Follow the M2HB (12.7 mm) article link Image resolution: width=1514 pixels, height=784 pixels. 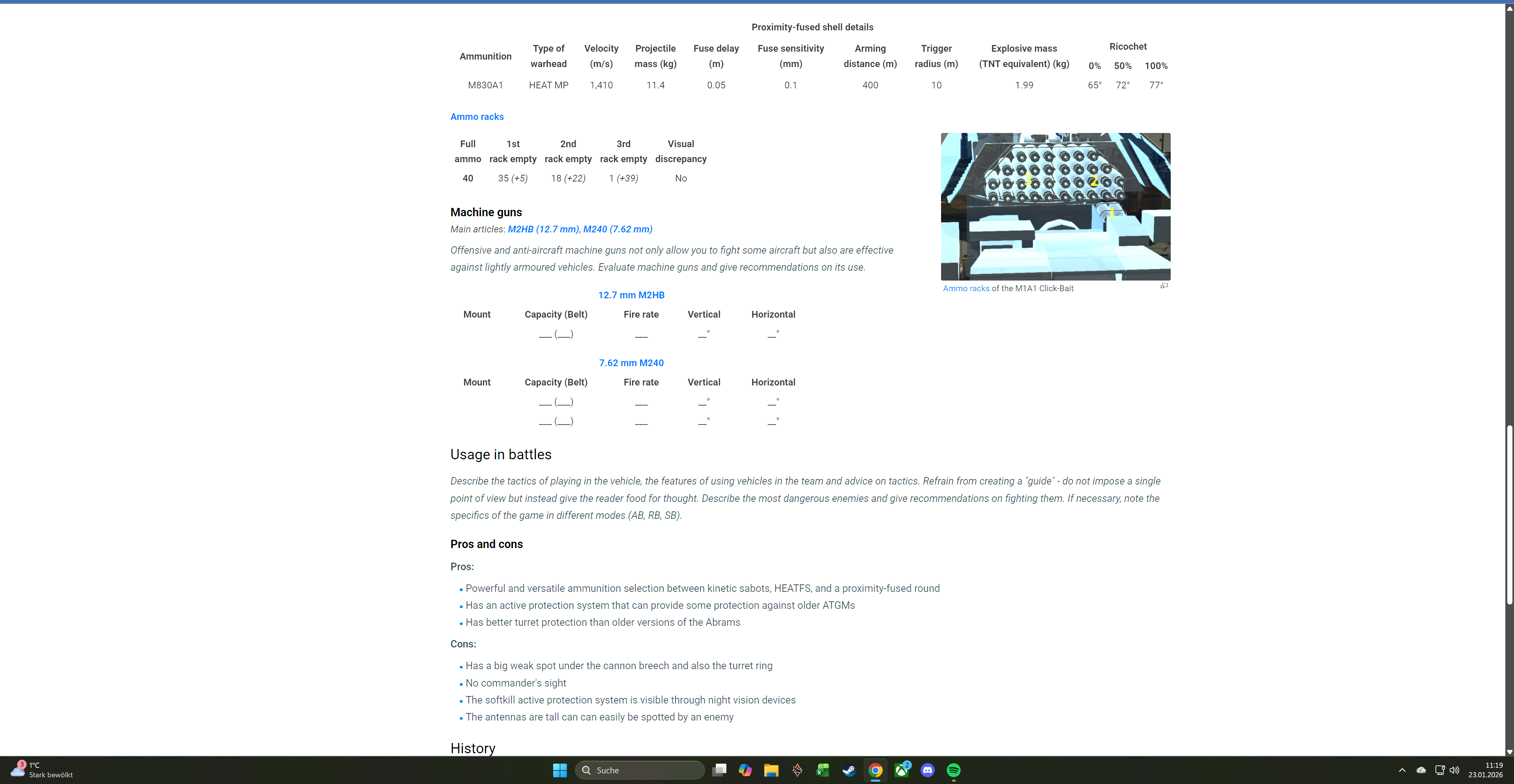click(x=543, y=229)
